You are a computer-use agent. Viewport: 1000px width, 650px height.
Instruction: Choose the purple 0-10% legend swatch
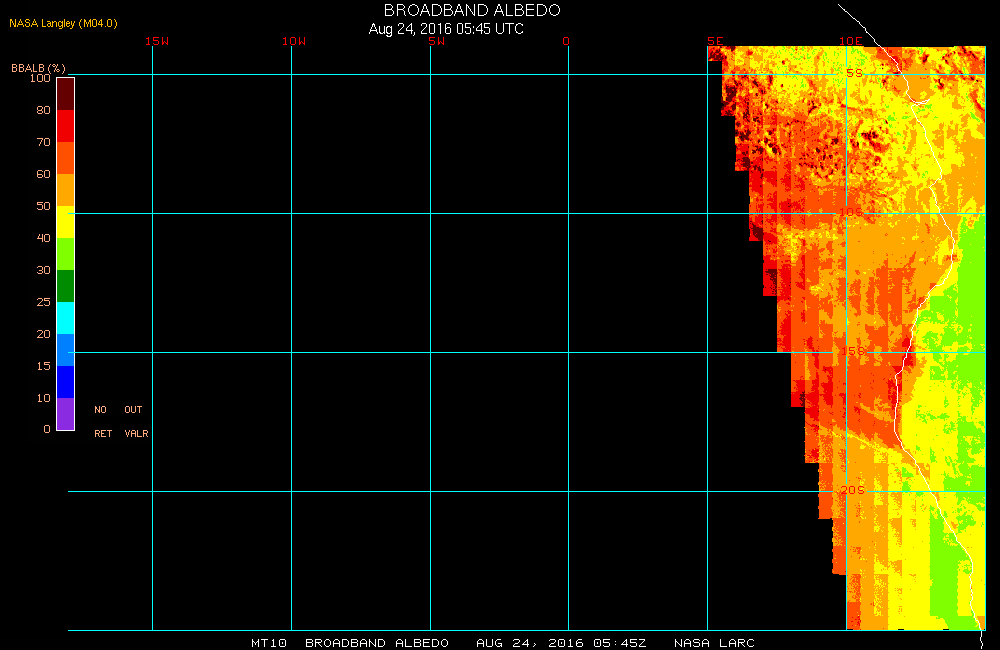[x=65, y=413]
